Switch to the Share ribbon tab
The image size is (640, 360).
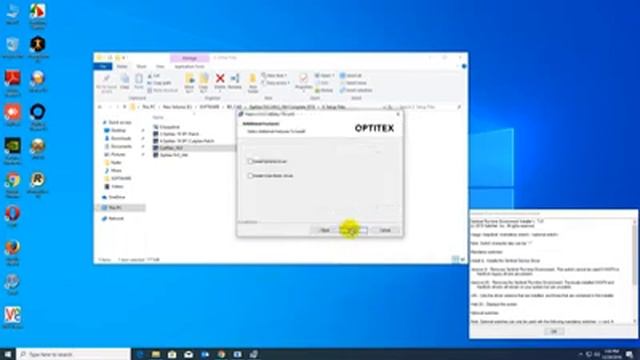click(141, 67)
